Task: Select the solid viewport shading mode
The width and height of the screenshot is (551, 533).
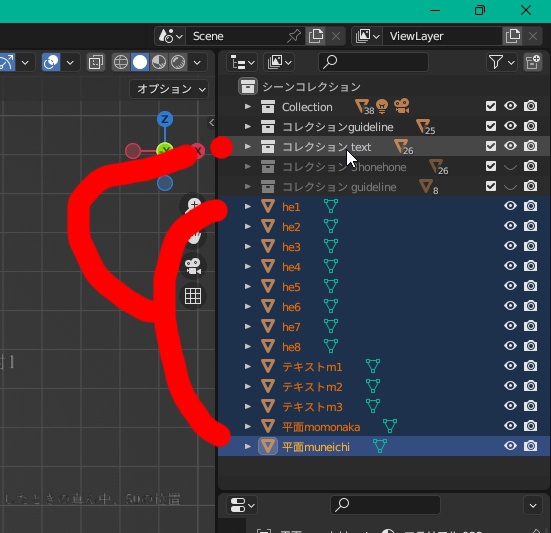Action: click(x=140, y=63)
